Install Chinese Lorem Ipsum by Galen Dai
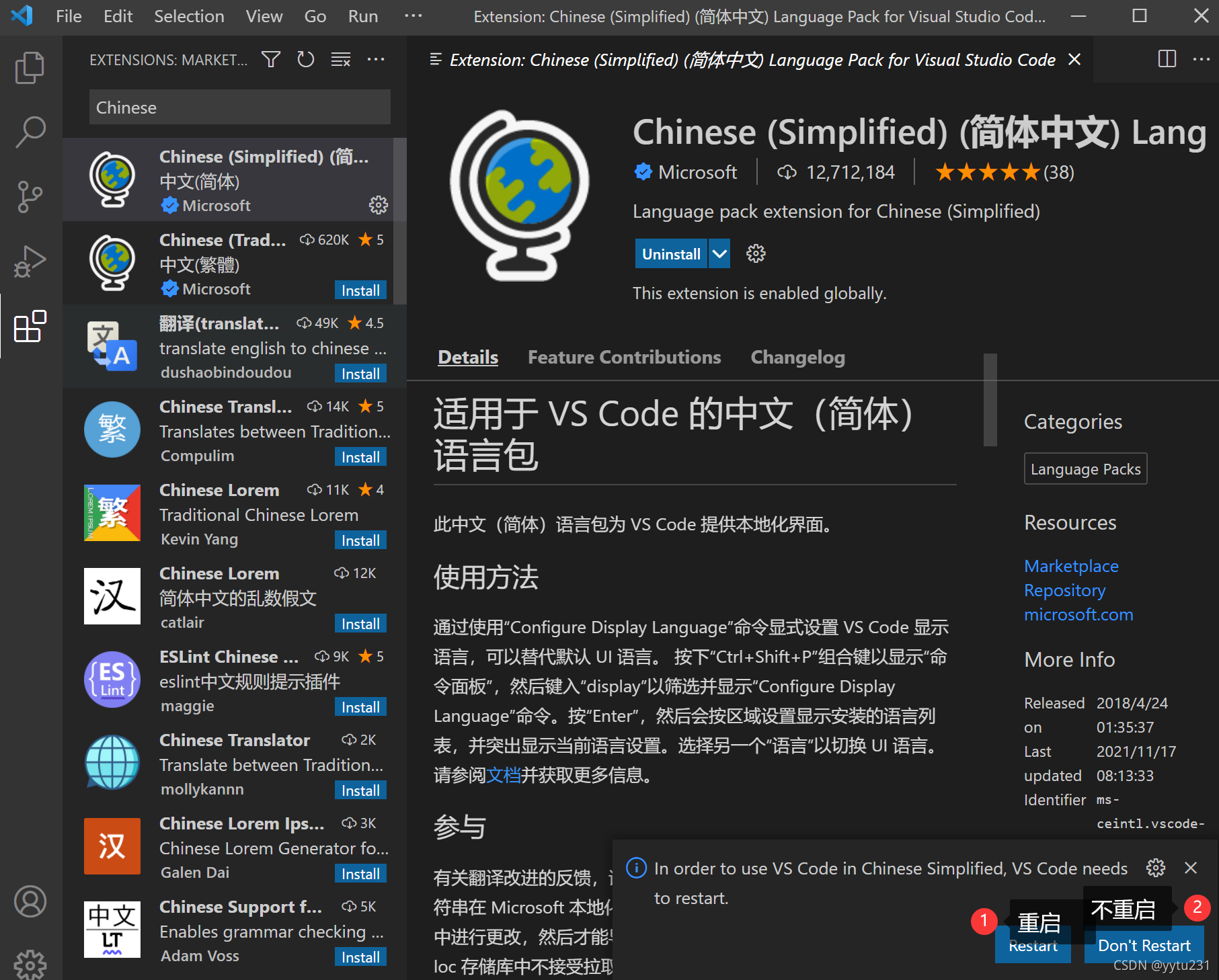This screenshot has width=1219, height=980. [x=360, y=873]
